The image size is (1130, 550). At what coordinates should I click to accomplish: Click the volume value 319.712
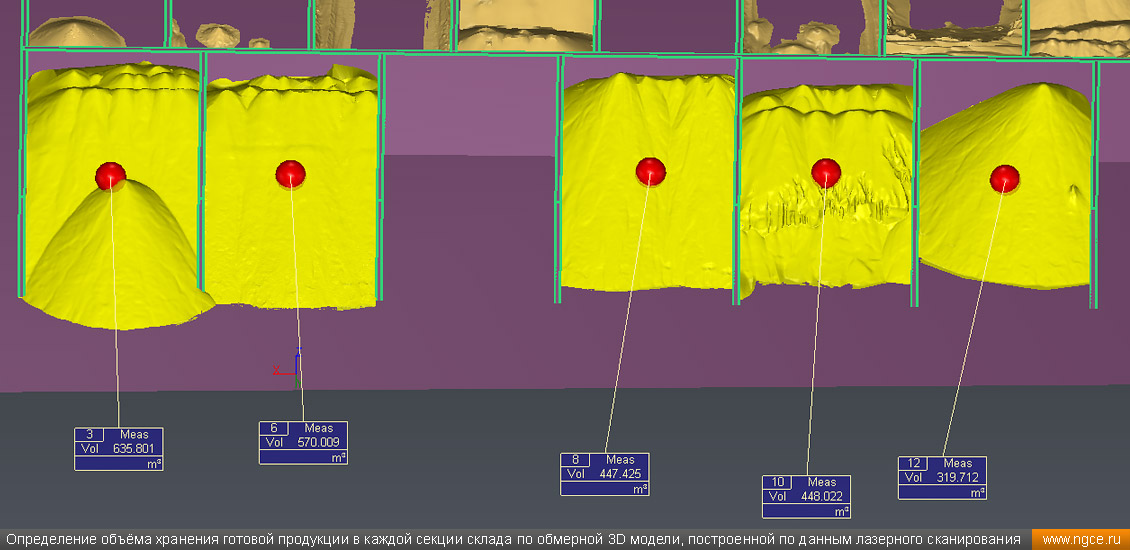click(x=957, y=477)
